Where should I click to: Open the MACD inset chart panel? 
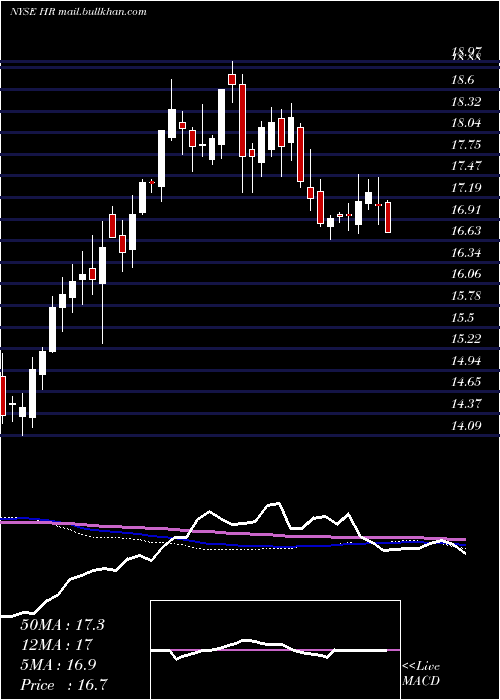point(275,650)
